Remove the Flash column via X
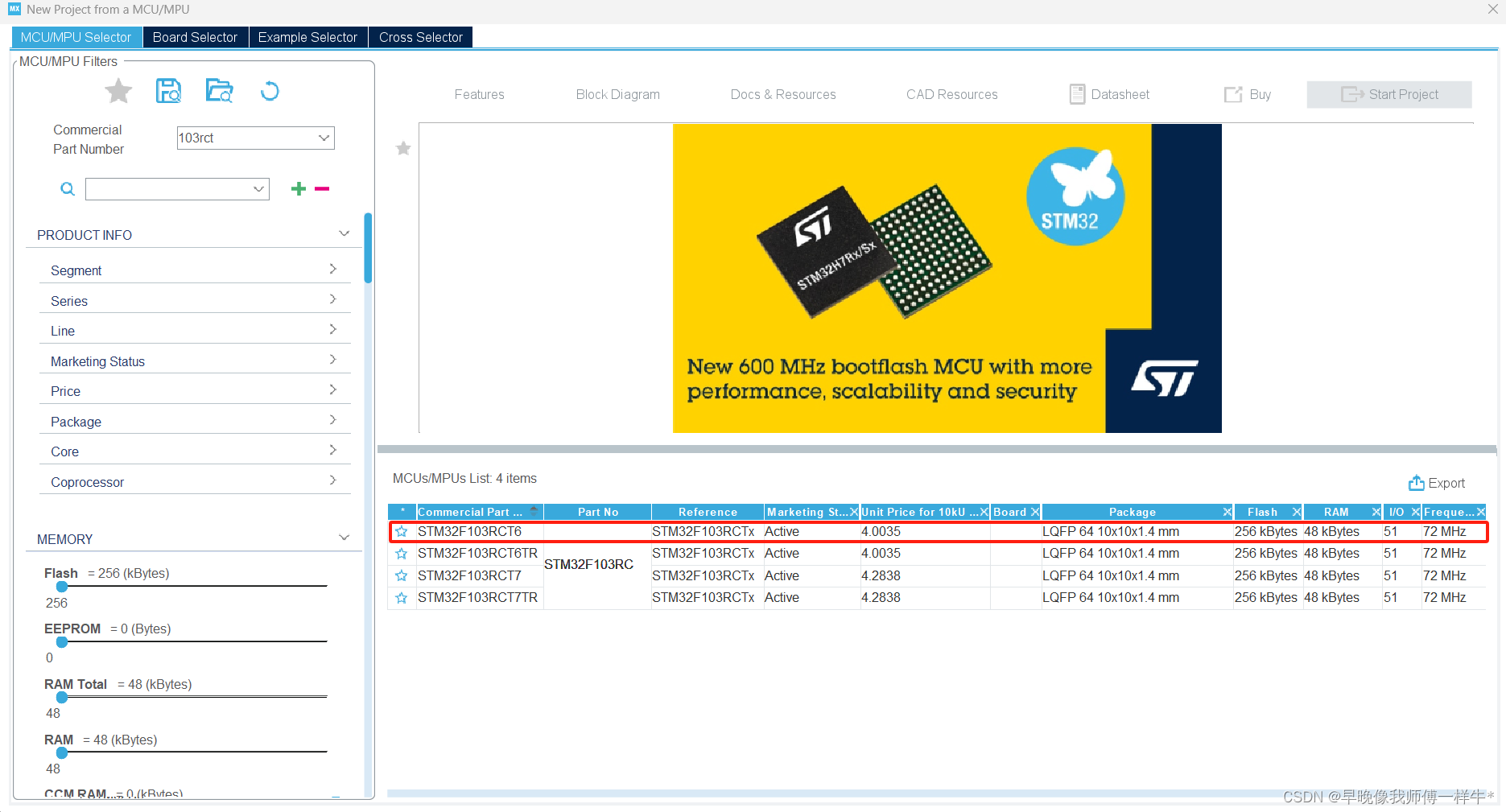This screenshot has height=812, width=1506. (x=1296, y=512)
